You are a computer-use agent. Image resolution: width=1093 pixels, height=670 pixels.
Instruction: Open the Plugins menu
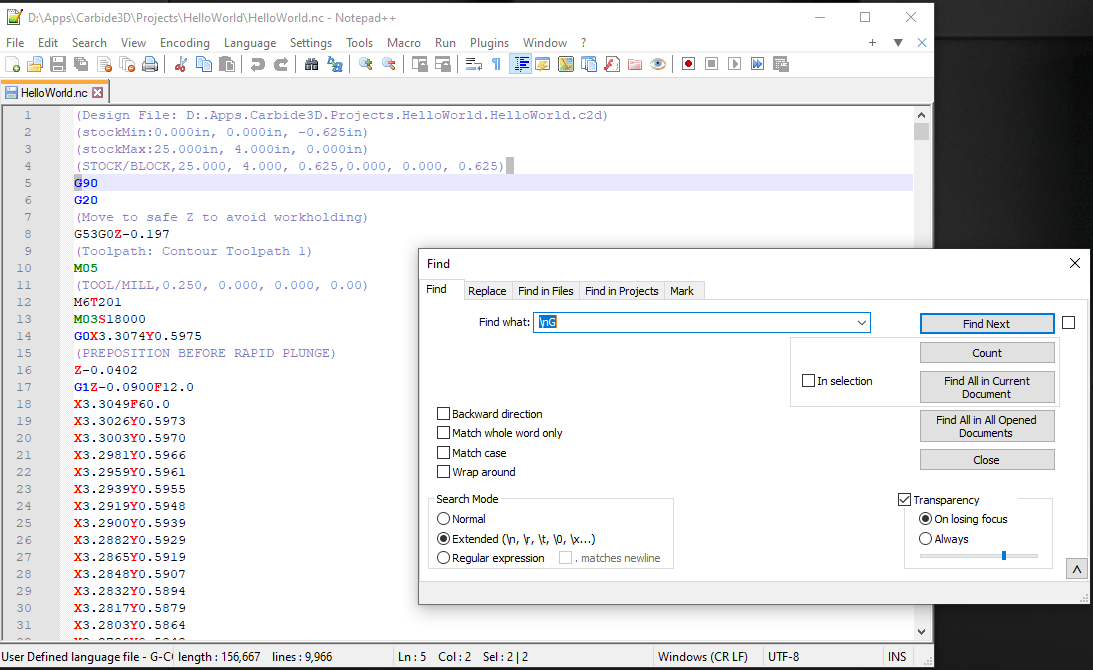489,43
